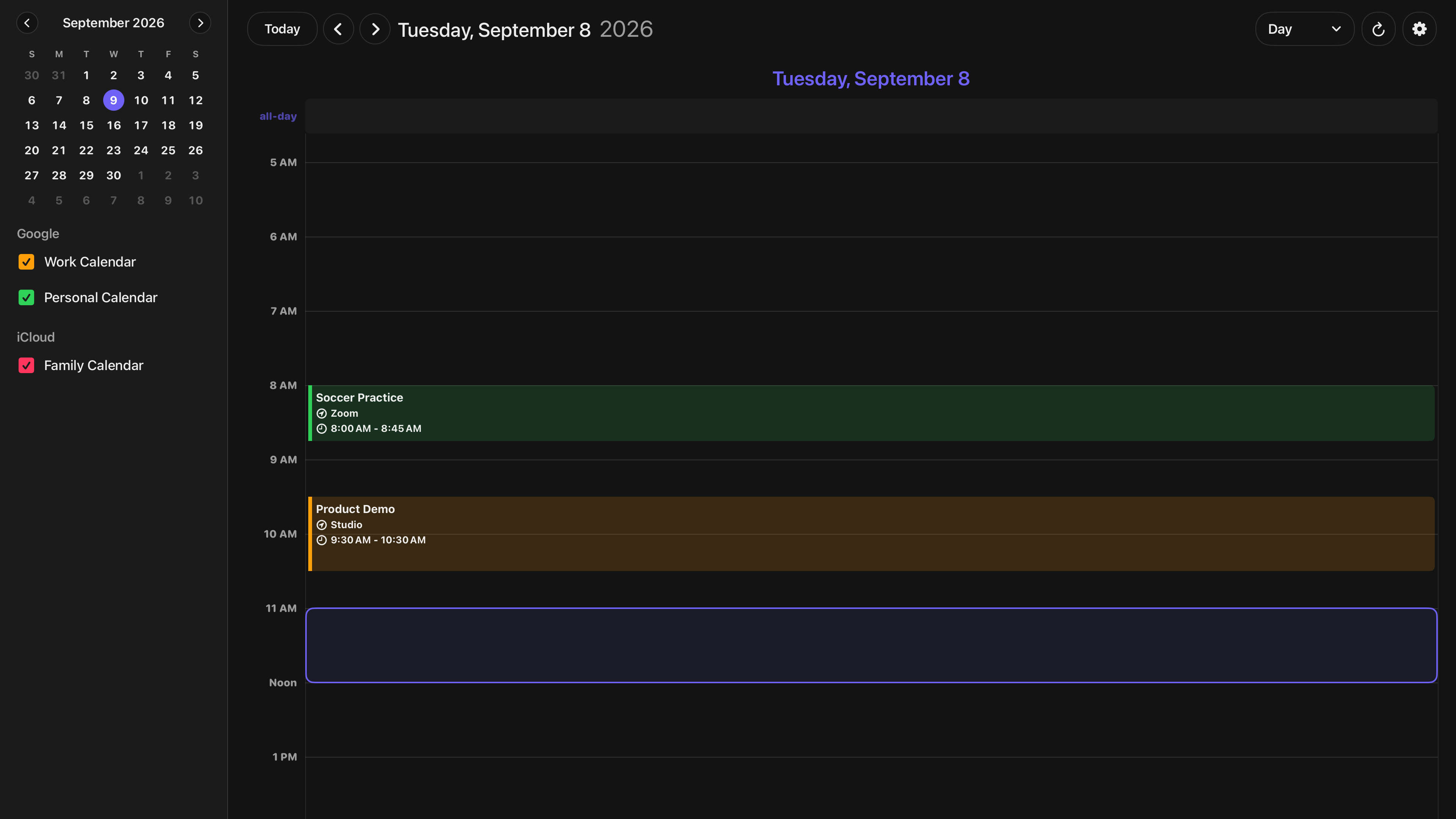
Task: Click the Noon hour label
Action: pos(282,682)
